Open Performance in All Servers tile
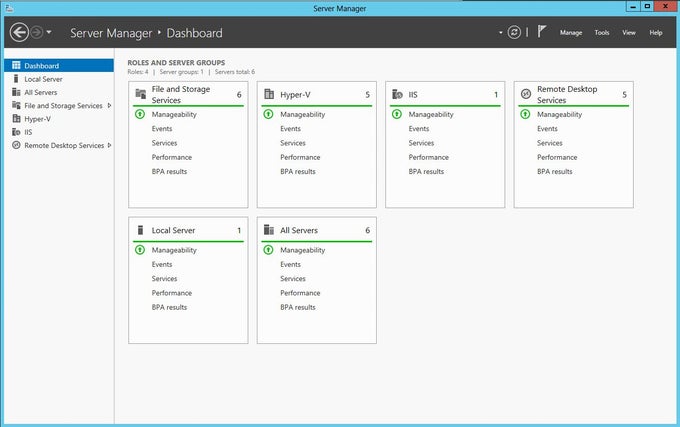Viewport: 680px width, 427px height. point(300,293)
